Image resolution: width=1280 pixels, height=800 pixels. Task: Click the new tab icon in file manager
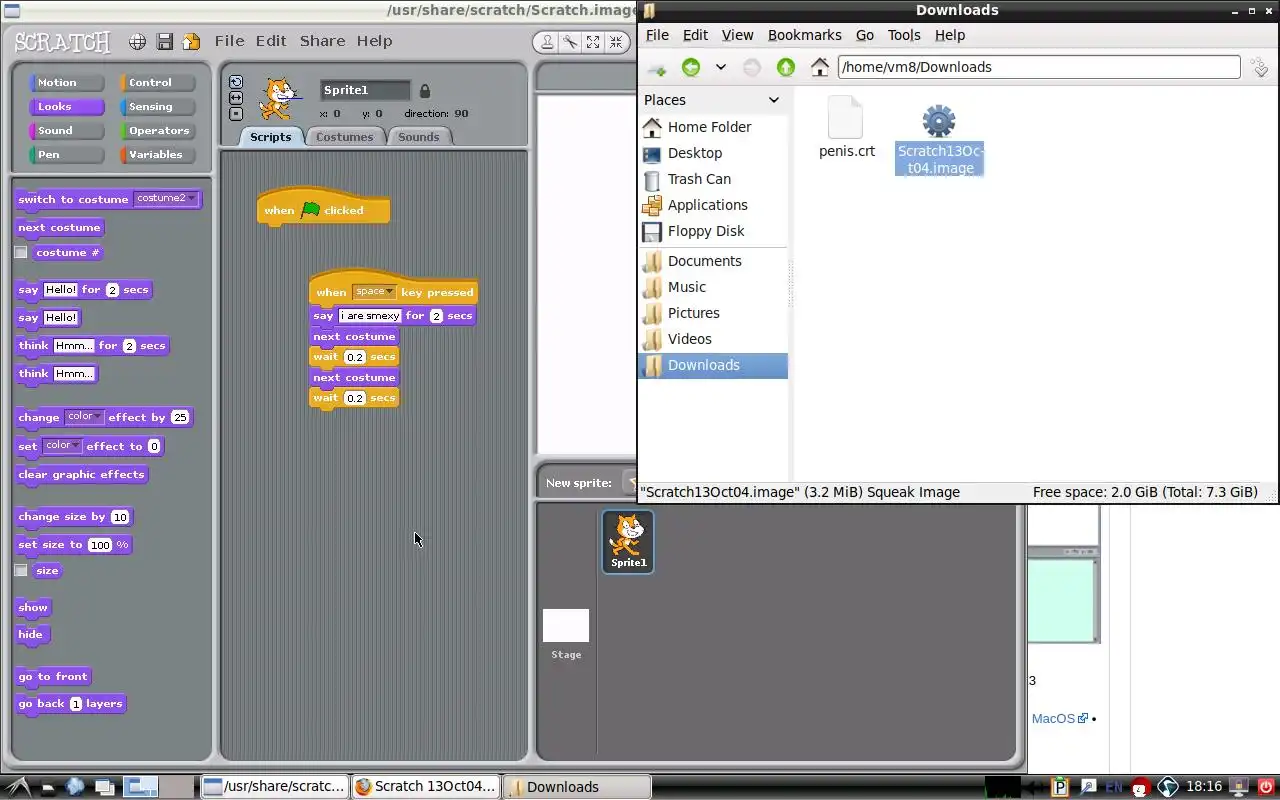657,68
